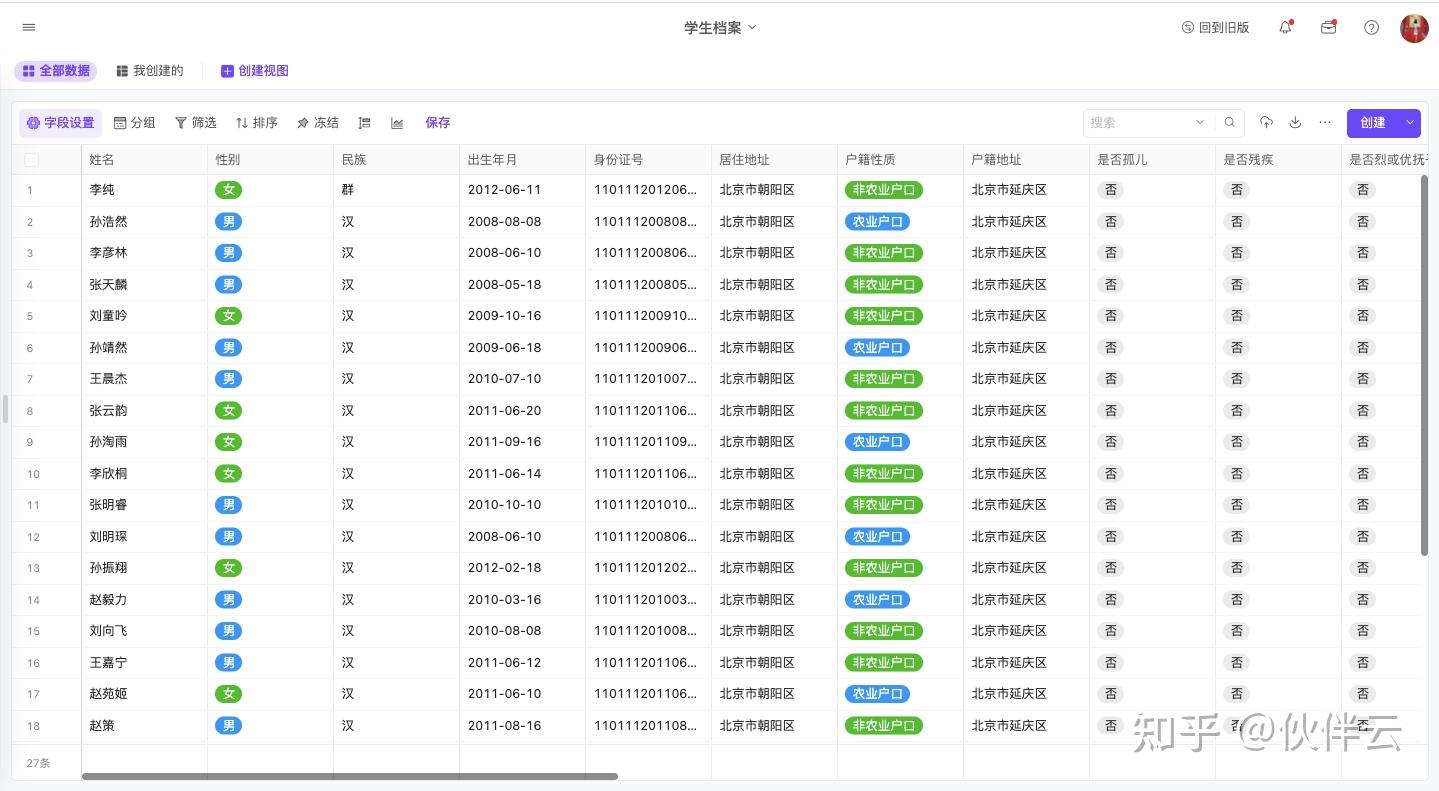The image size is (1439, 791).
Task: Click the upload import icon
Action: coord(1266,123)
